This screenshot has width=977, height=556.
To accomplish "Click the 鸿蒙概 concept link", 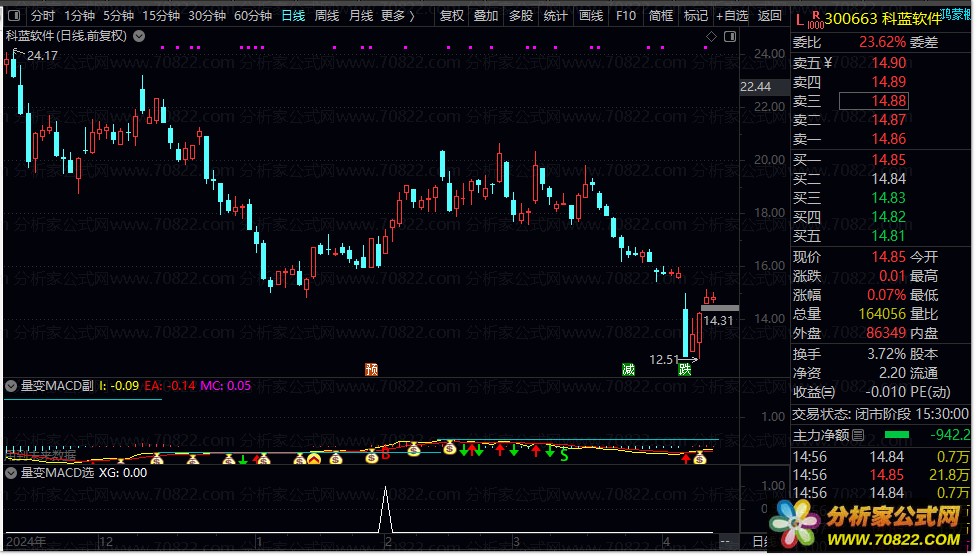I will [956, 14].
